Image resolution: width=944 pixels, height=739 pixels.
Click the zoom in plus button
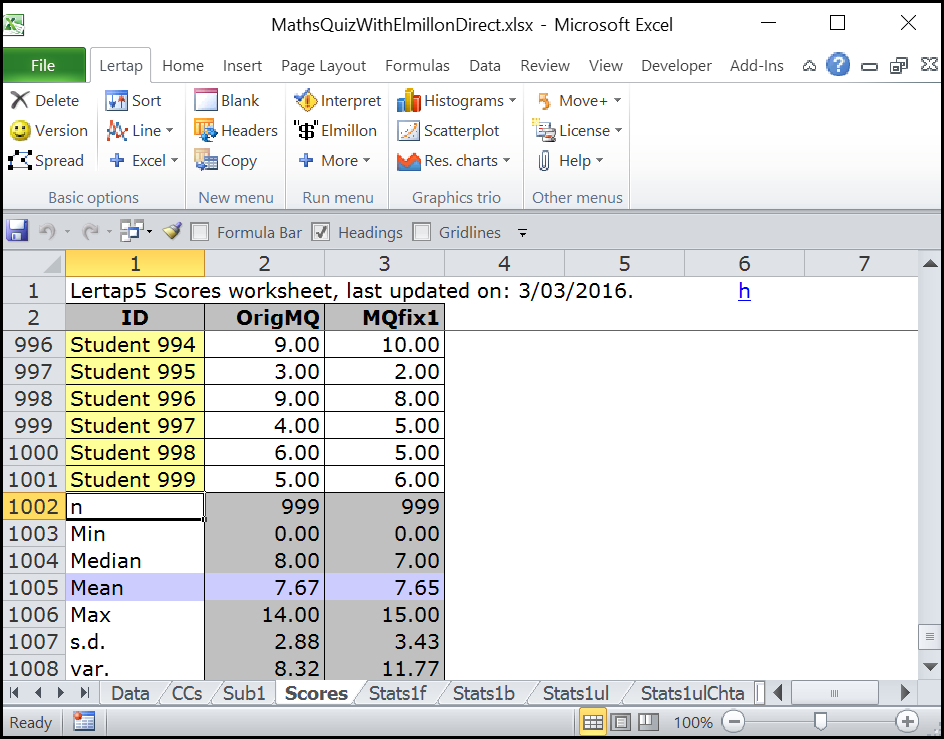point(907,722)
